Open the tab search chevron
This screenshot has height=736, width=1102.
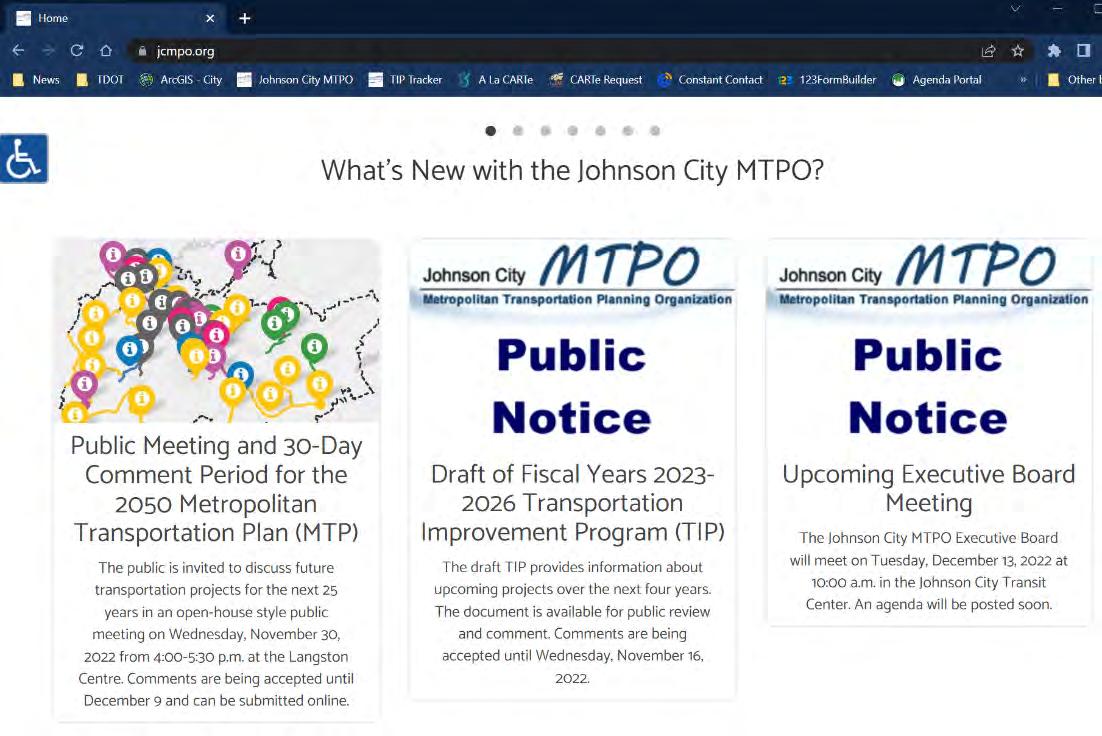pyautogui.click(x=1015, y=9)
